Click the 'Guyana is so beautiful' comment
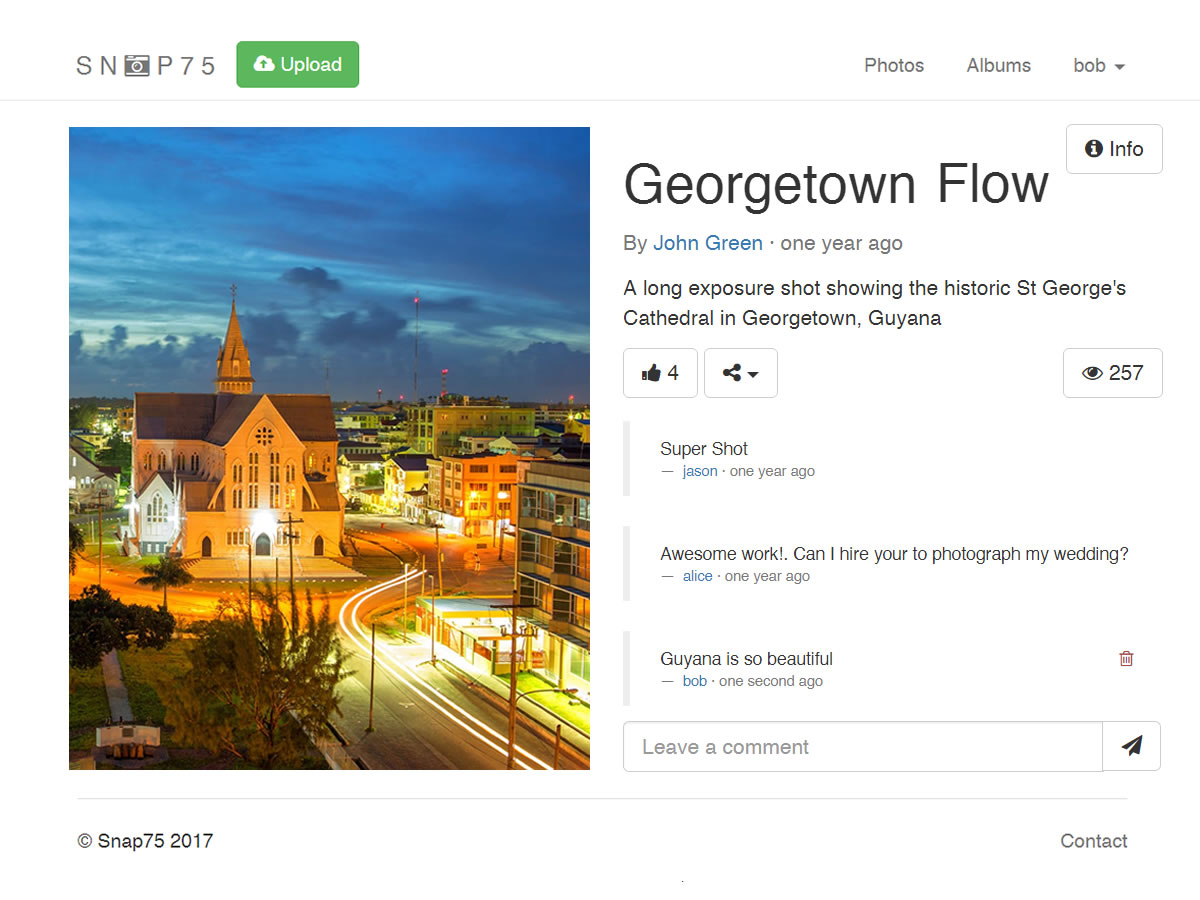The height and width of the screenshot is (900, 1200). pos(746,659)
